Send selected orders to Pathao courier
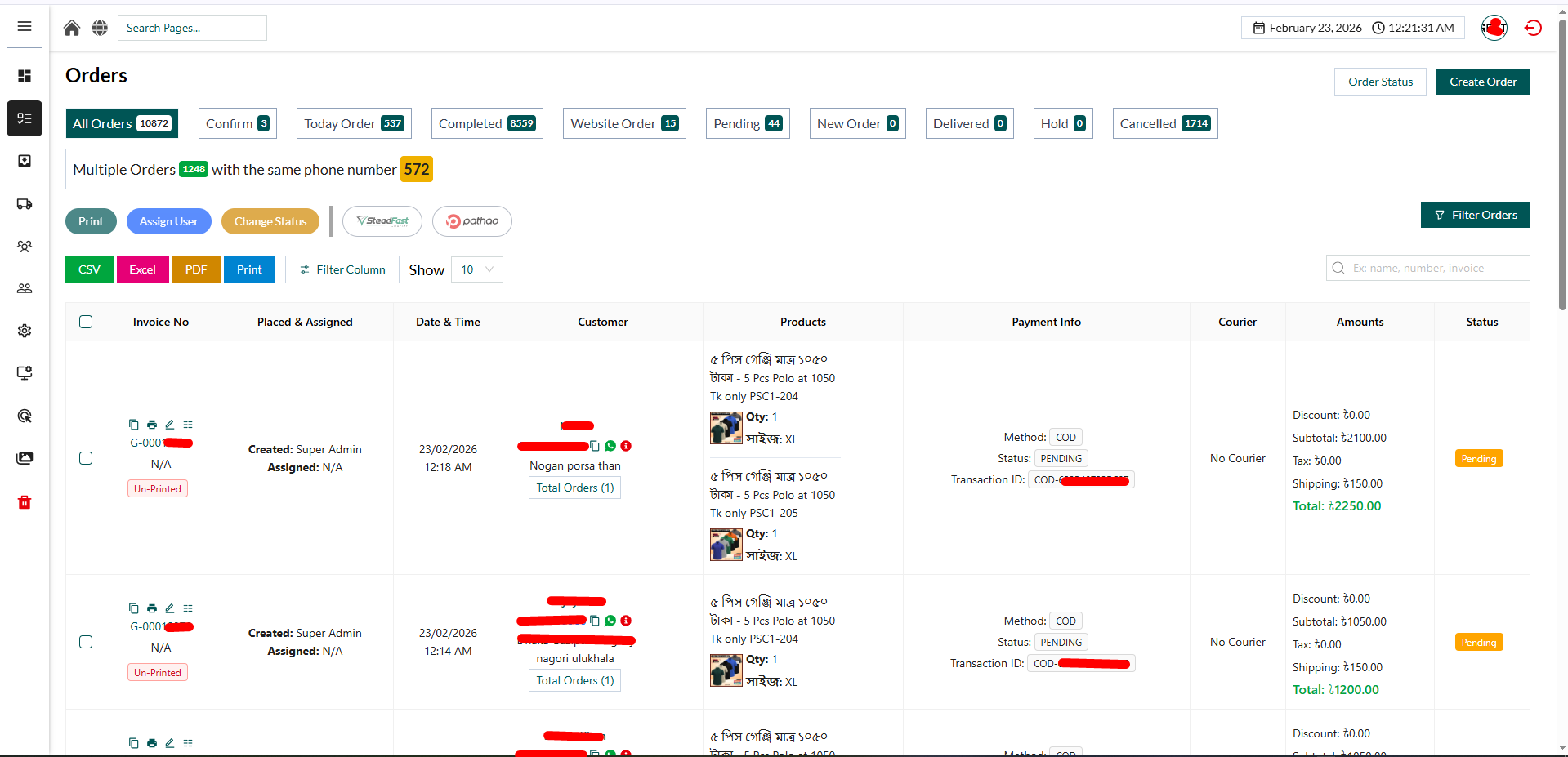This screenshot has width=1568, height=757. tap(472, 221)
